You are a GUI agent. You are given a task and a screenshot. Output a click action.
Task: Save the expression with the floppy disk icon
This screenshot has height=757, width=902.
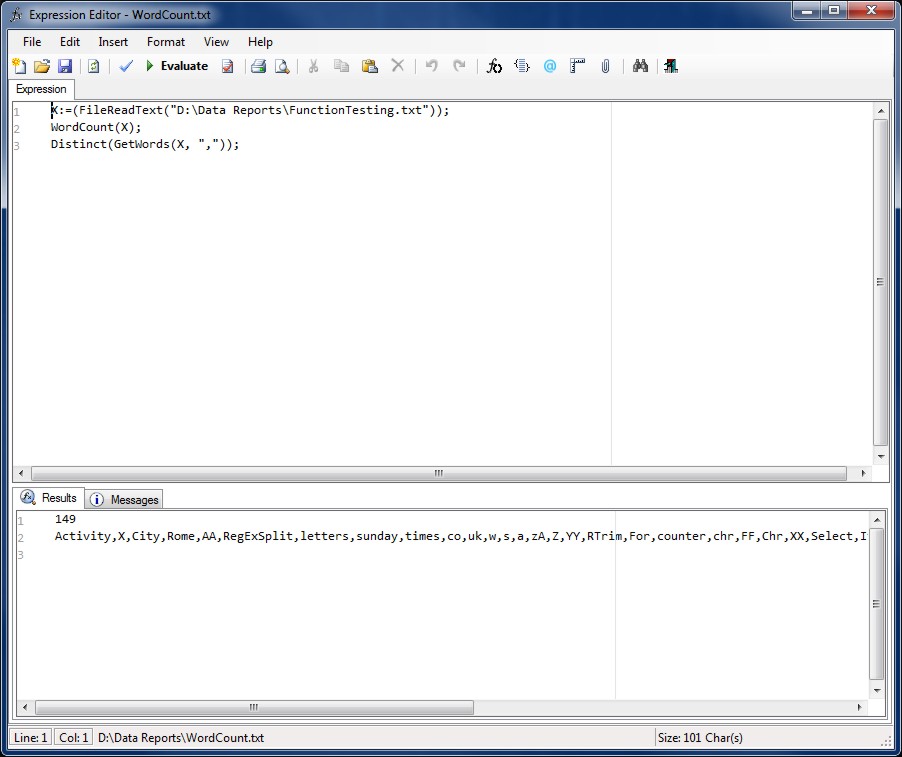pos(65,66)
